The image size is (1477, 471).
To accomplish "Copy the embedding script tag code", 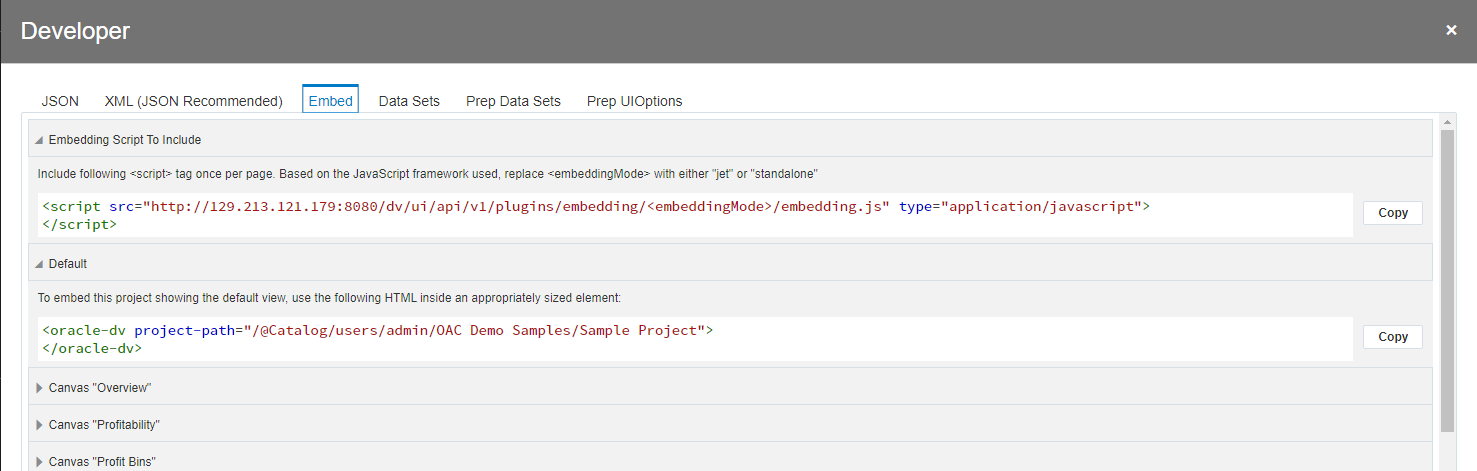I will coord(1392,213).
